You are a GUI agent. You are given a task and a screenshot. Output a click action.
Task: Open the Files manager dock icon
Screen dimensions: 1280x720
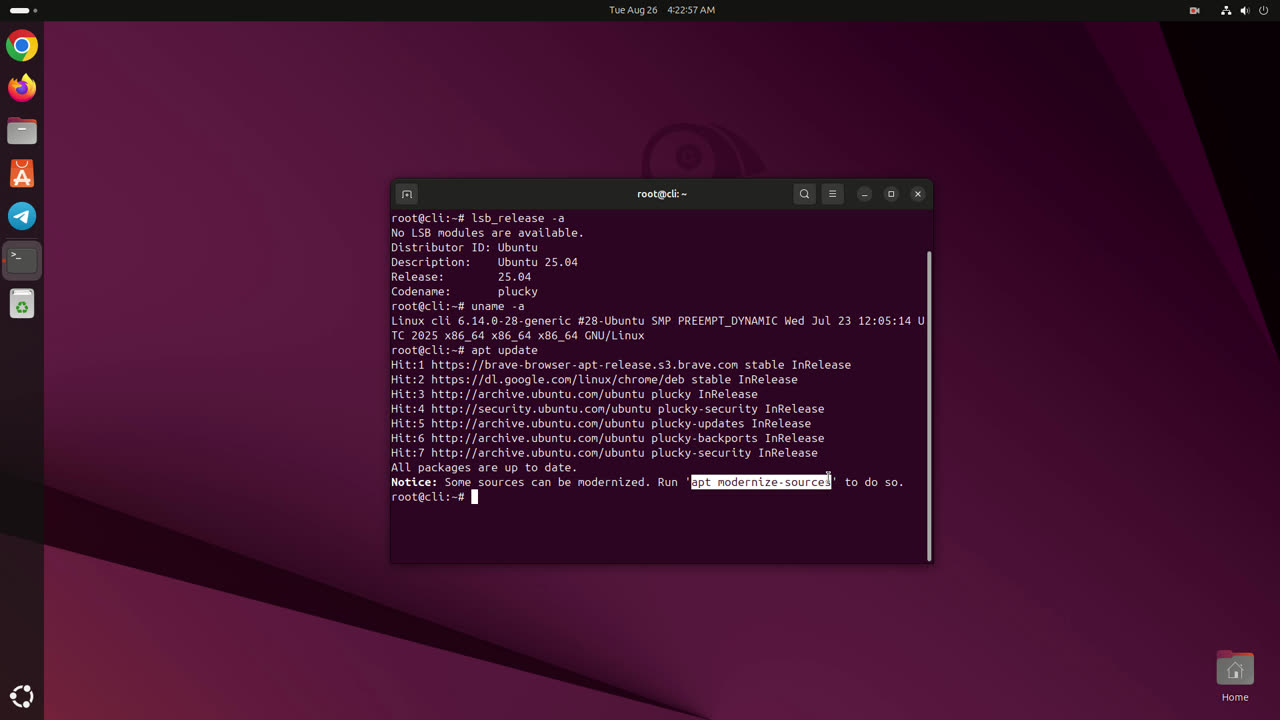pos(22,131)
